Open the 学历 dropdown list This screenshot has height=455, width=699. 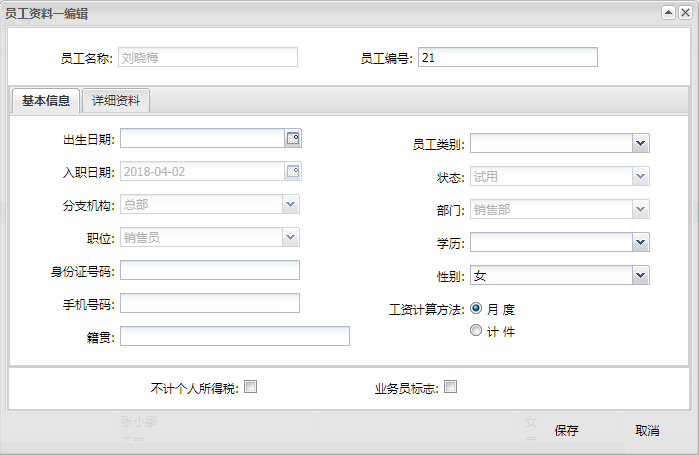pyautogui.click(x=640, y=242)
